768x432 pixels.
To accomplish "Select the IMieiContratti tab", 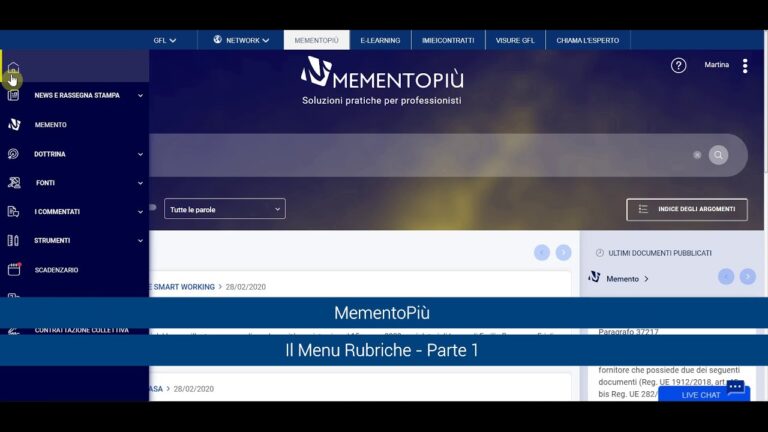I will tap(448, 40).
